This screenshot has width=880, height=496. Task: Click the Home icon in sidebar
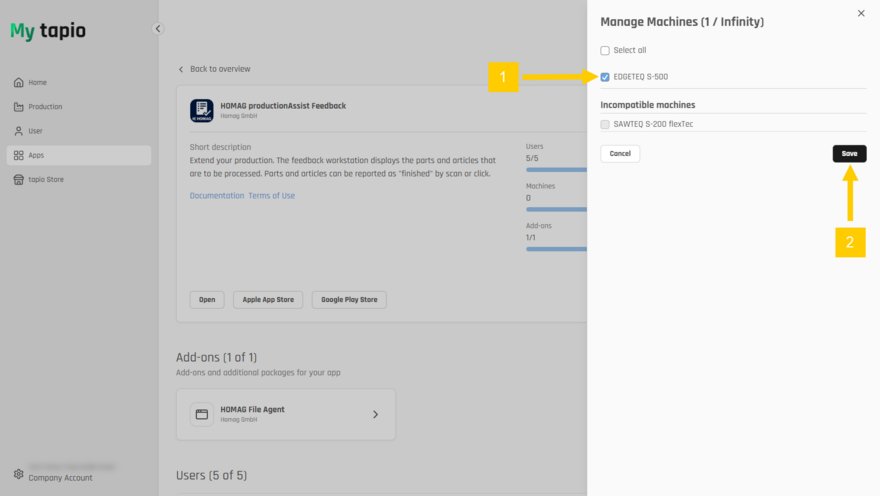(19, 82)
